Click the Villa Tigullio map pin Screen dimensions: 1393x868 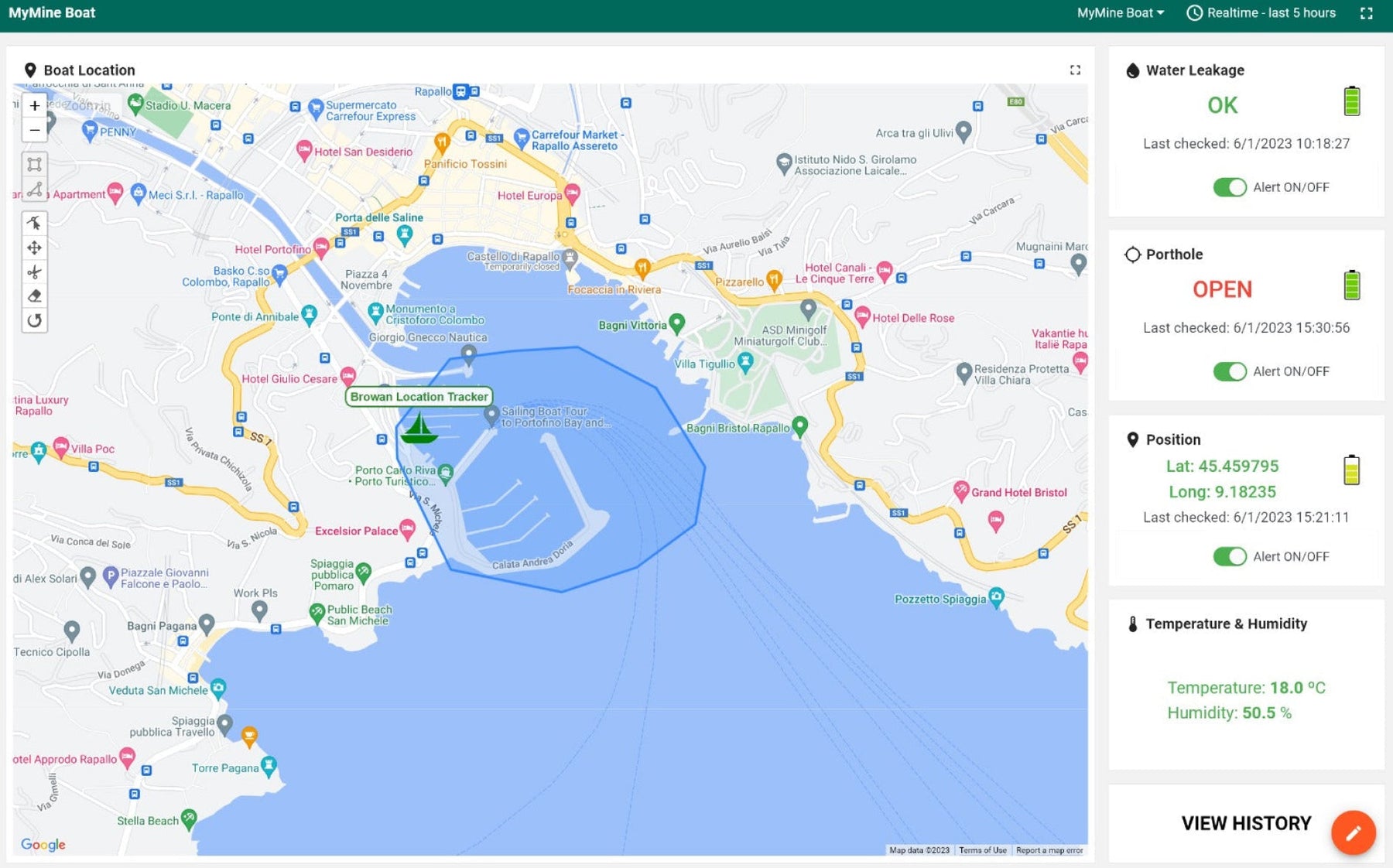pos(745,361)
